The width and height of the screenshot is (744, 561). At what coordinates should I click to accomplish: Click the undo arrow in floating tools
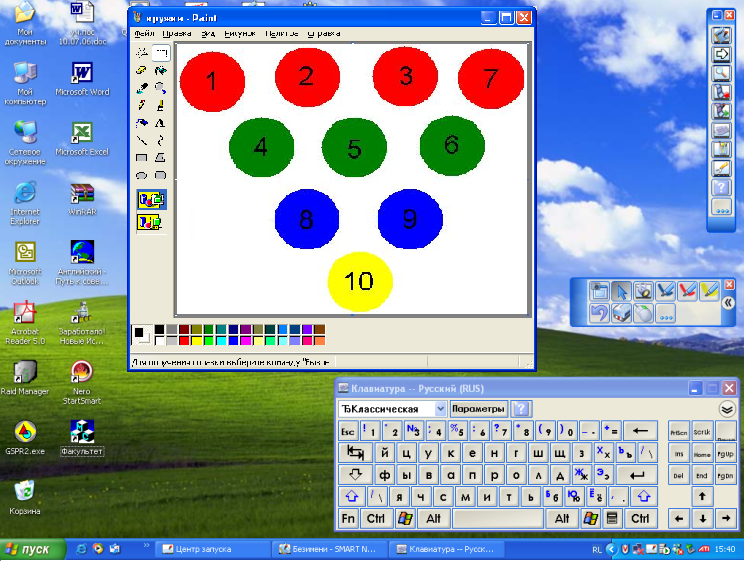(x=599, y=313)
